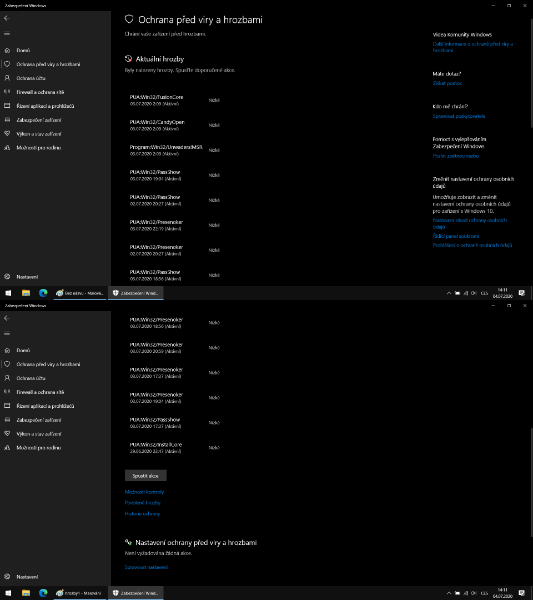Click Firewall a ochrana sítě icon, lower window
This screenshot has width=533, height=600.
point(7,392)
